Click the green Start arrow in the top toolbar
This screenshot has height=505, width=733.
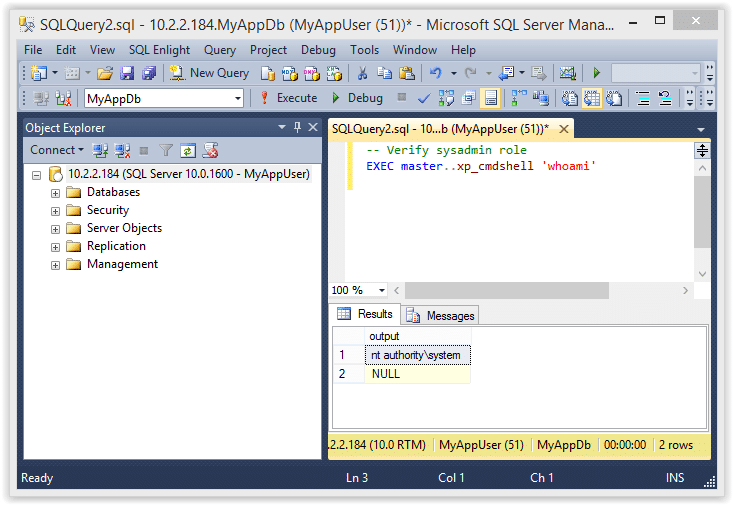[x=596, y=73]
